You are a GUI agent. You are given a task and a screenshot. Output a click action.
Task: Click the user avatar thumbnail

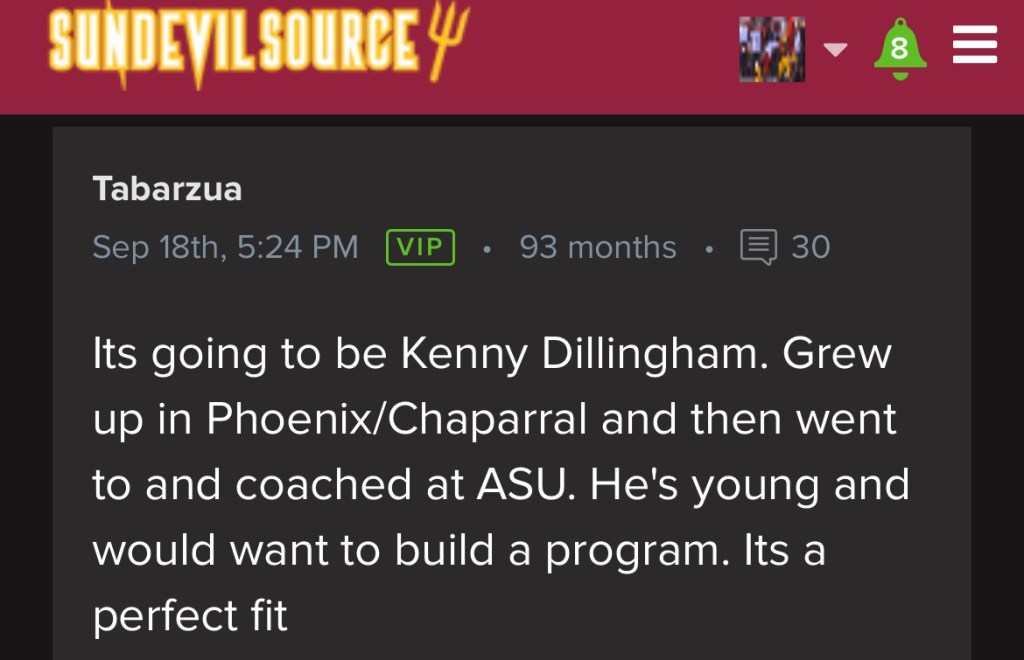772,48
